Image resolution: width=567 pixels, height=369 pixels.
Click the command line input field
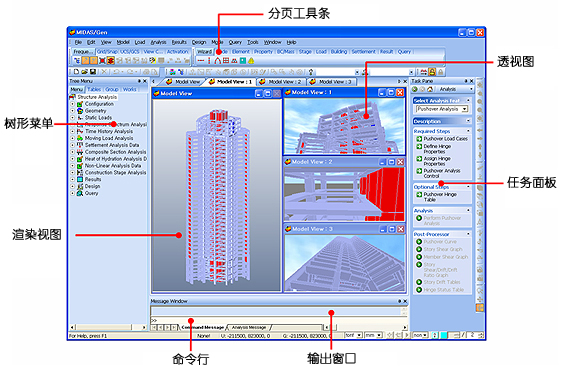278,321
